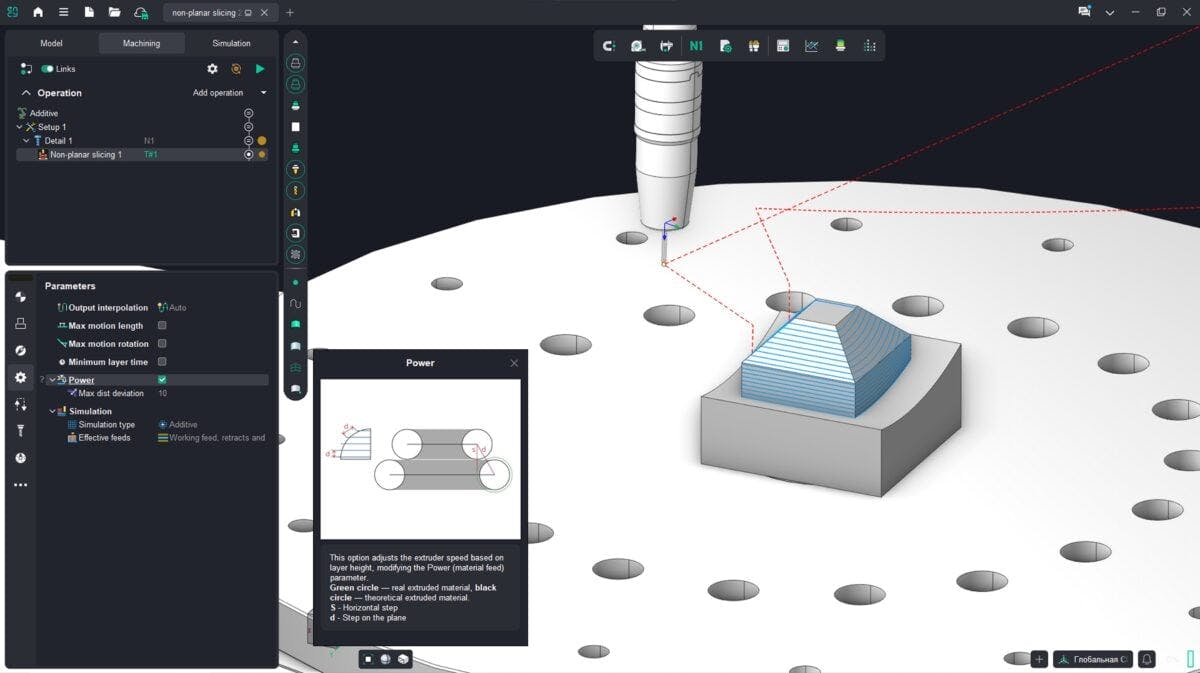Collapse the Simulation parameter group
Image resolution: width=1200 pixels, height=673 pixels.
53,411
